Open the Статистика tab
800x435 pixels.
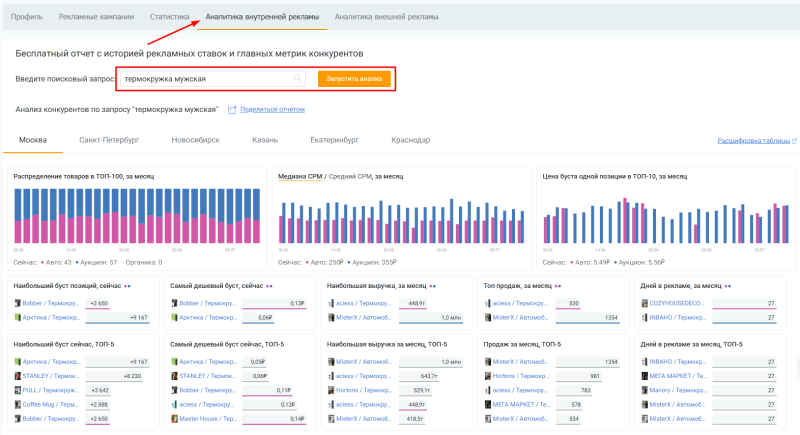click(x=169, y=17)
